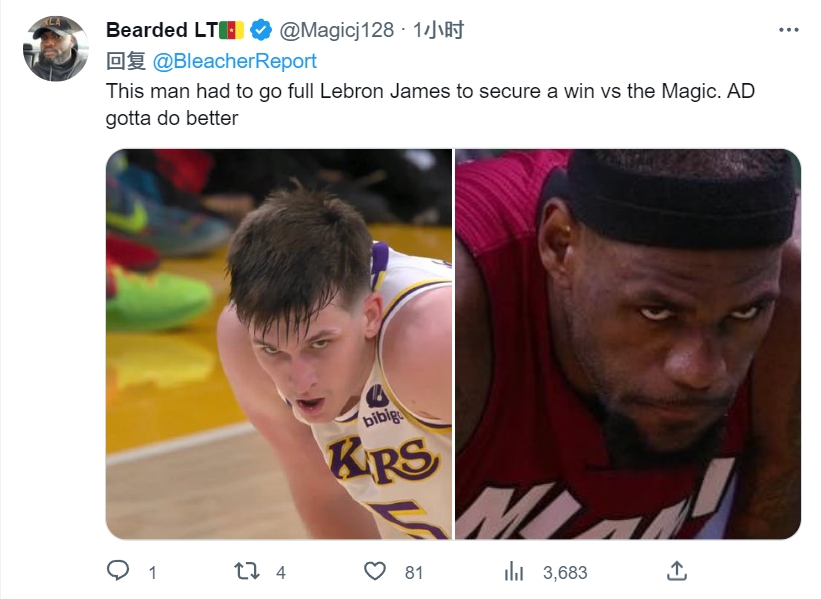821x599 pixels.
Task: Like the tweet with the heart icon
Action: click(x=375, y=571)
